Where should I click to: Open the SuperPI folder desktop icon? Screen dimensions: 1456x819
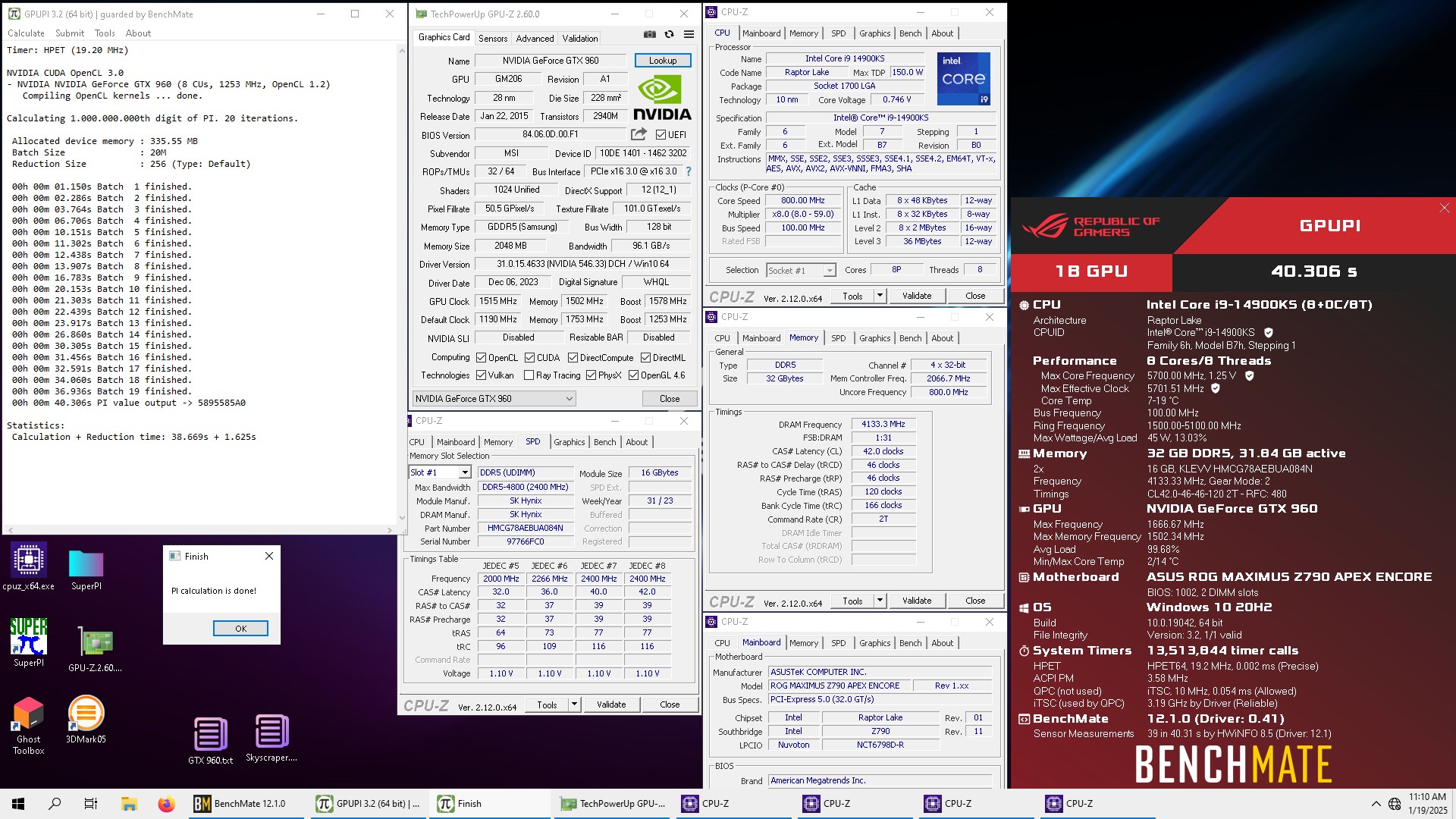[x=86, y=569]
